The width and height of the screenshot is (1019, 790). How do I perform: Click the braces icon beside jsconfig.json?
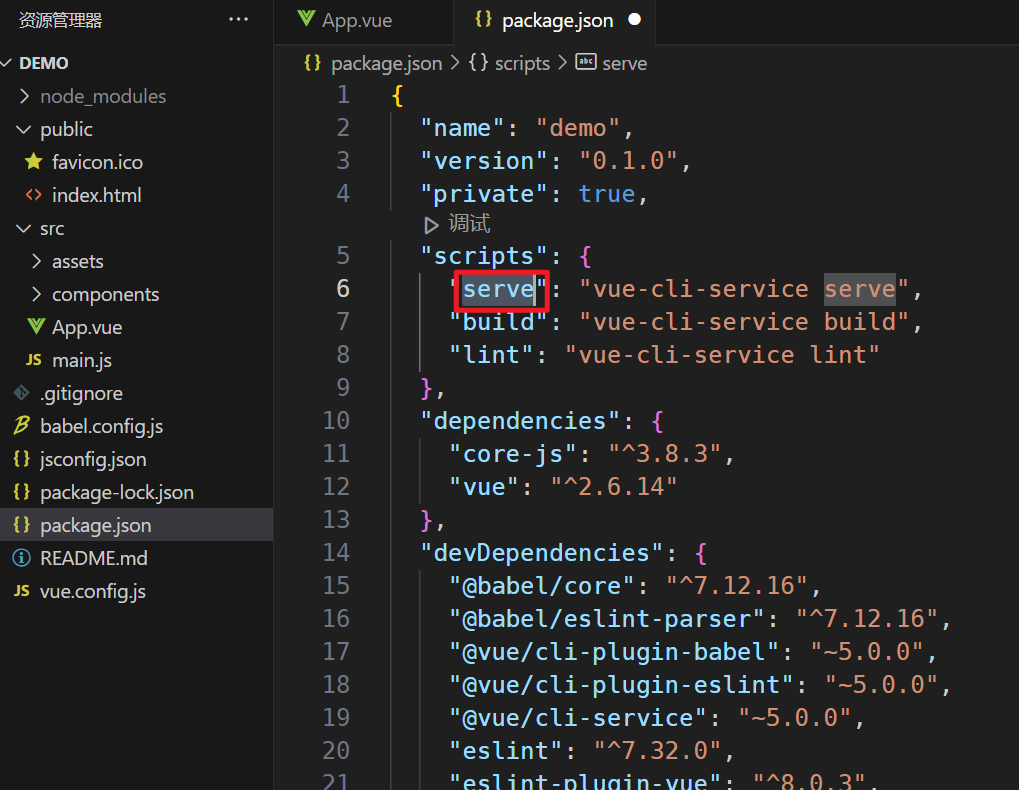tap(21, 459)
